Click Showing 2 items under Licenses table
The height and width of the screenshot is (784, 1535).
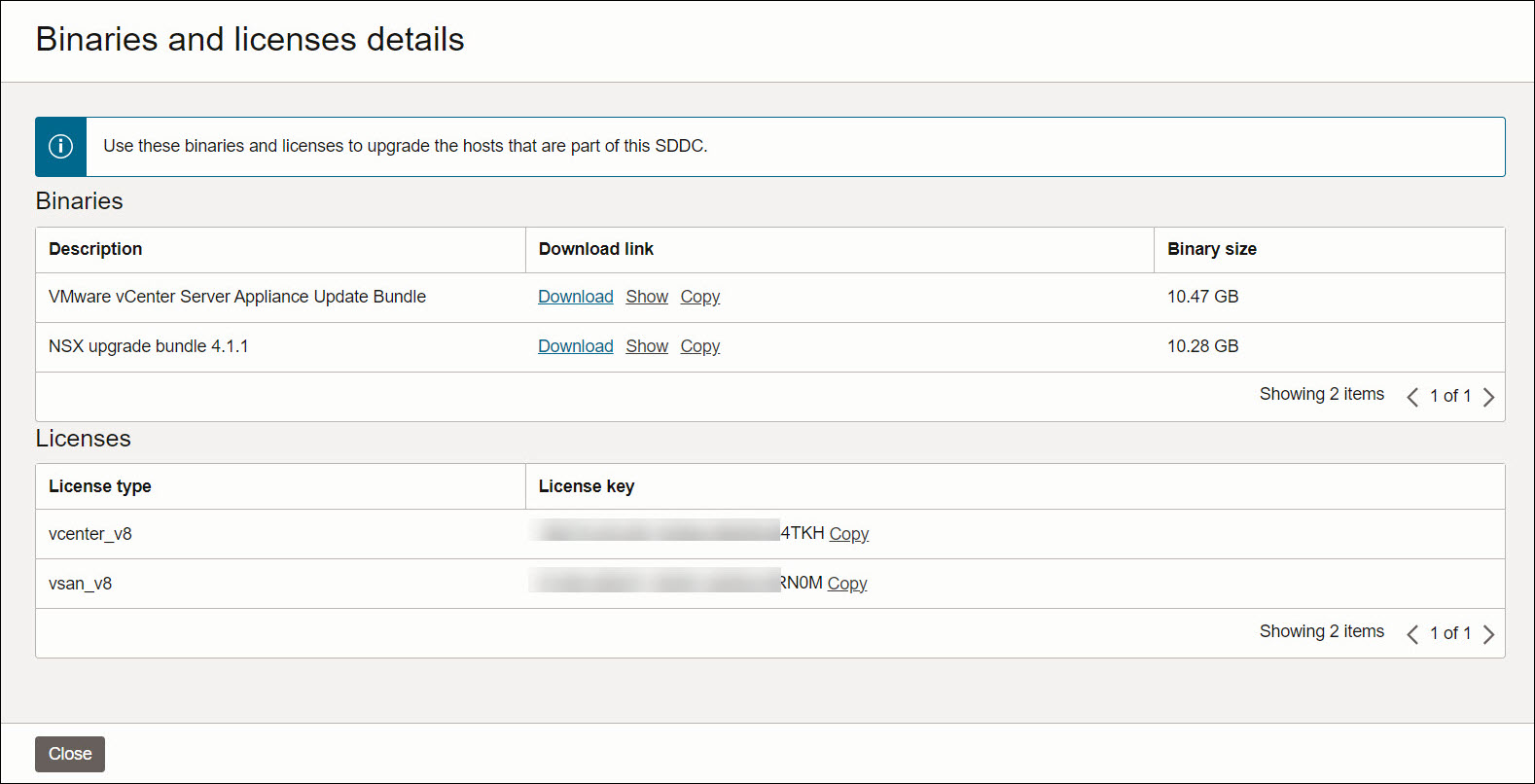[x=1322, y=631]
